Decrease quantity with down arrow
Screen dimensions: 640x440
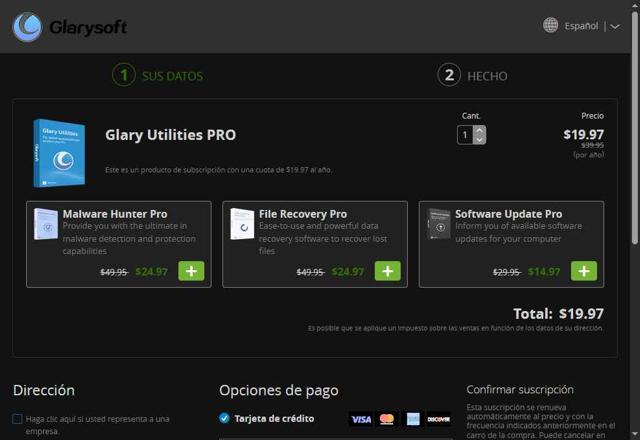(479, 140)
